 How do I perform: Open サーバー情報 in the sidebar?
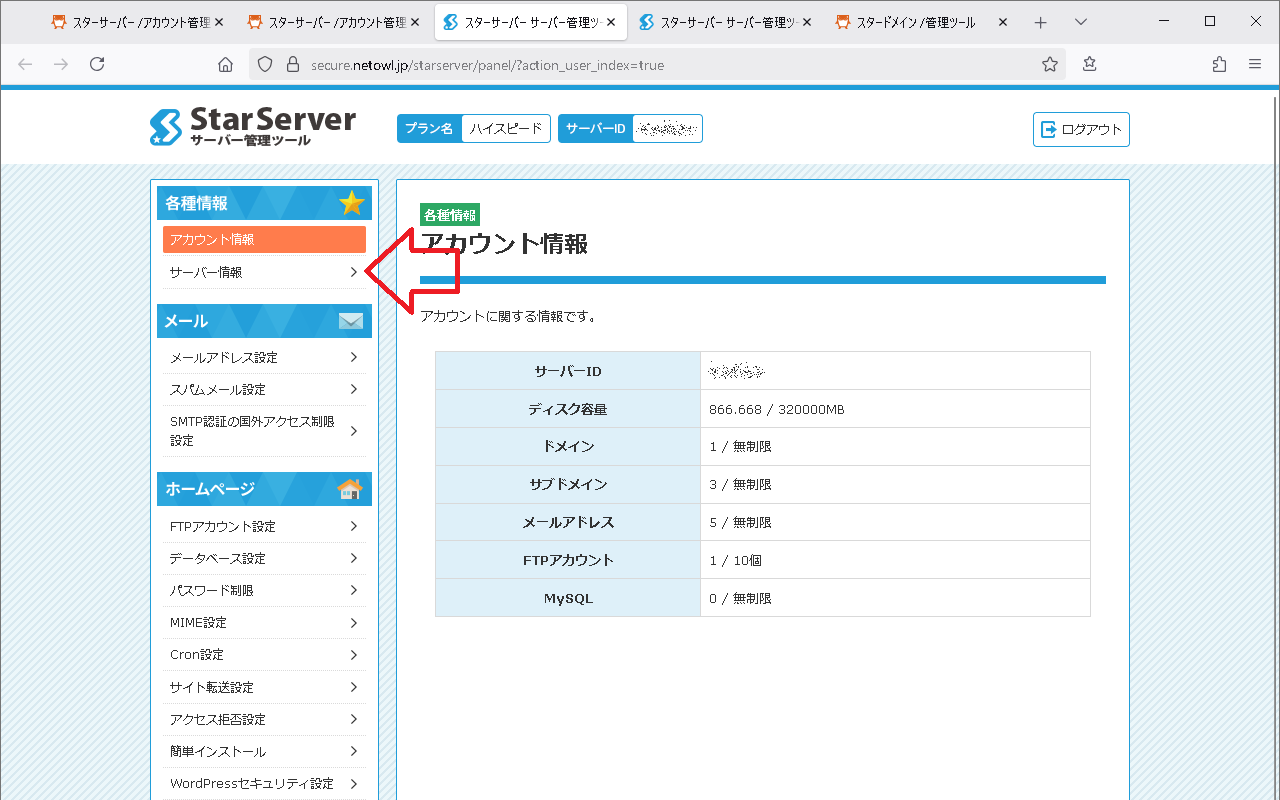pos(264,272)
